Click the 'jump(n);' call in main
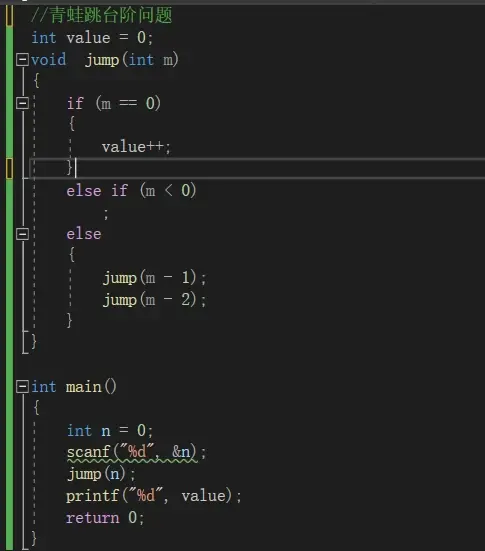This screenshot has width=485, height=551. click(x=101, y=474)
